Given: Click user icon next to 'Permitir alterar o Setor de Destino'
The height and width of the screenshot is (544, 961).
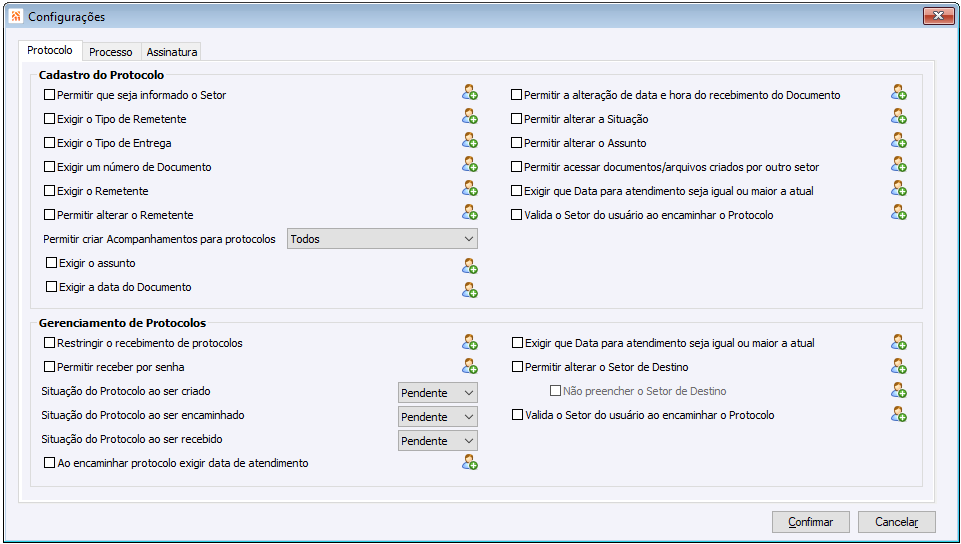Looking at the screenshot, I should point(899,367).
